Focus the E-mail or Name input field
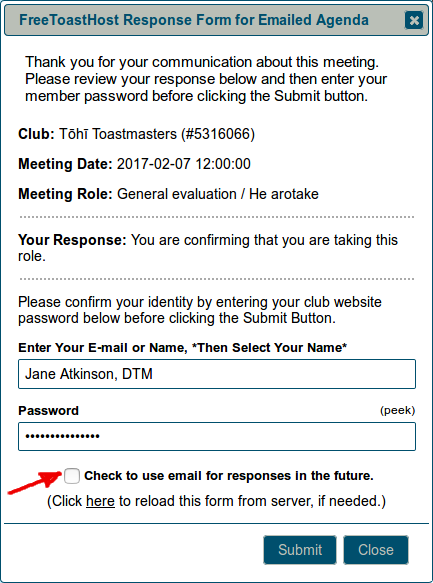Image resolution: width=433 pixels, height=583 pixels. [x=217, y=374]
